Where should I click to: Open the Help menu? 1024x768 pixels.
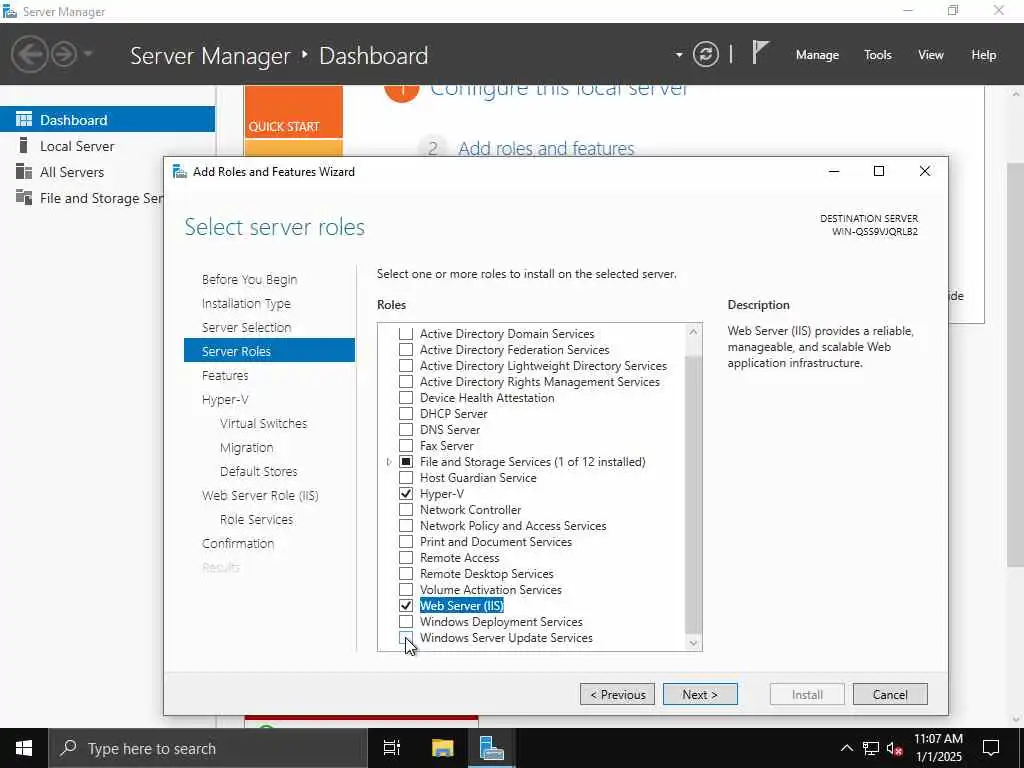984,55
